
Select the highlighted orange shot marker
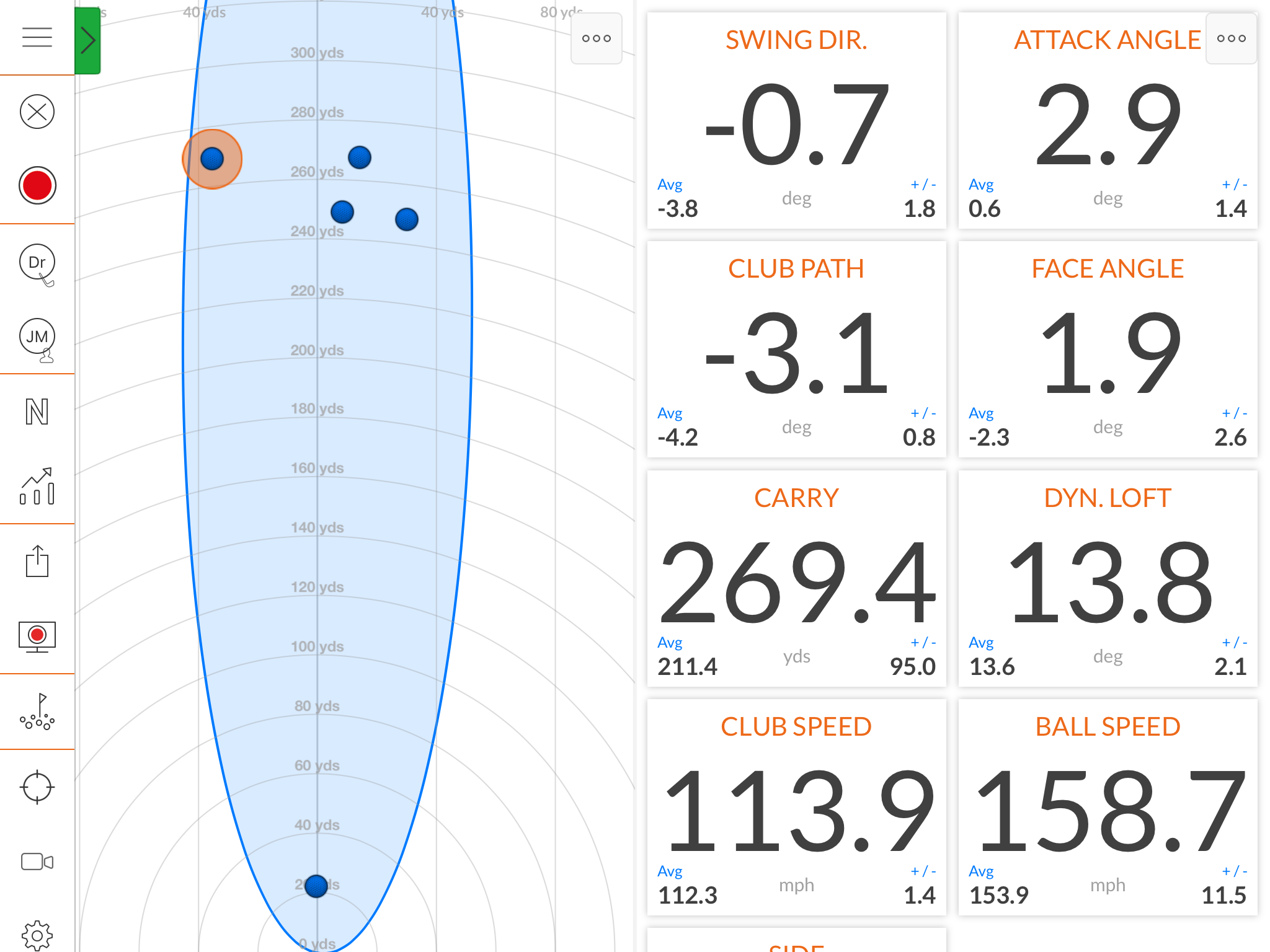coord(212,159)
